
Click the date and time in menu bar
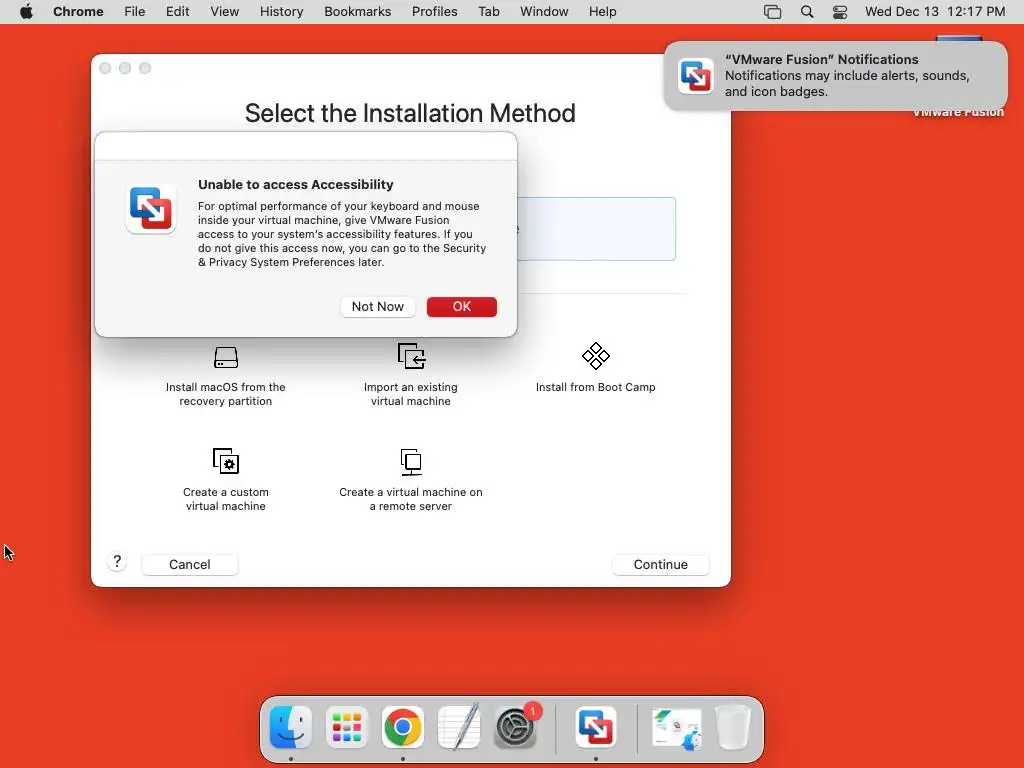[x=935, y=11]
